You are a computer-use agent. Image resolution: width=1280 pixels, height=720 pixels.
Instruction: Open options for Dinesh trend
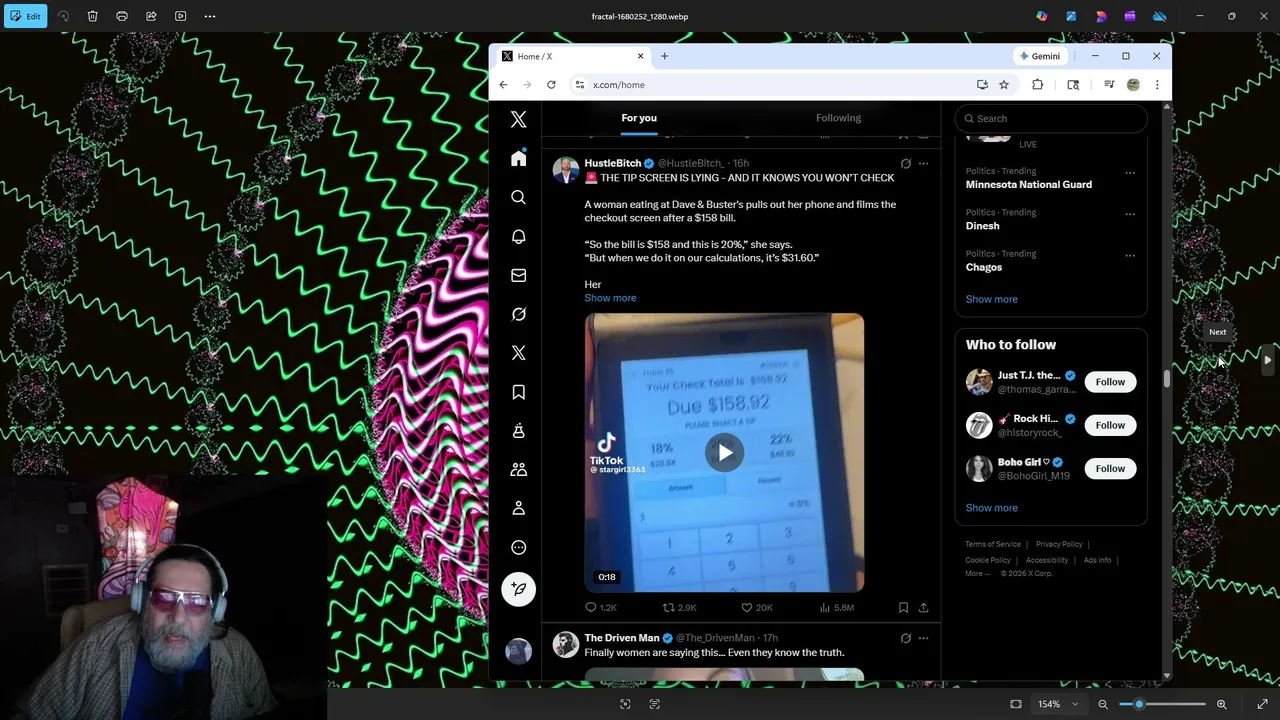1130,213
